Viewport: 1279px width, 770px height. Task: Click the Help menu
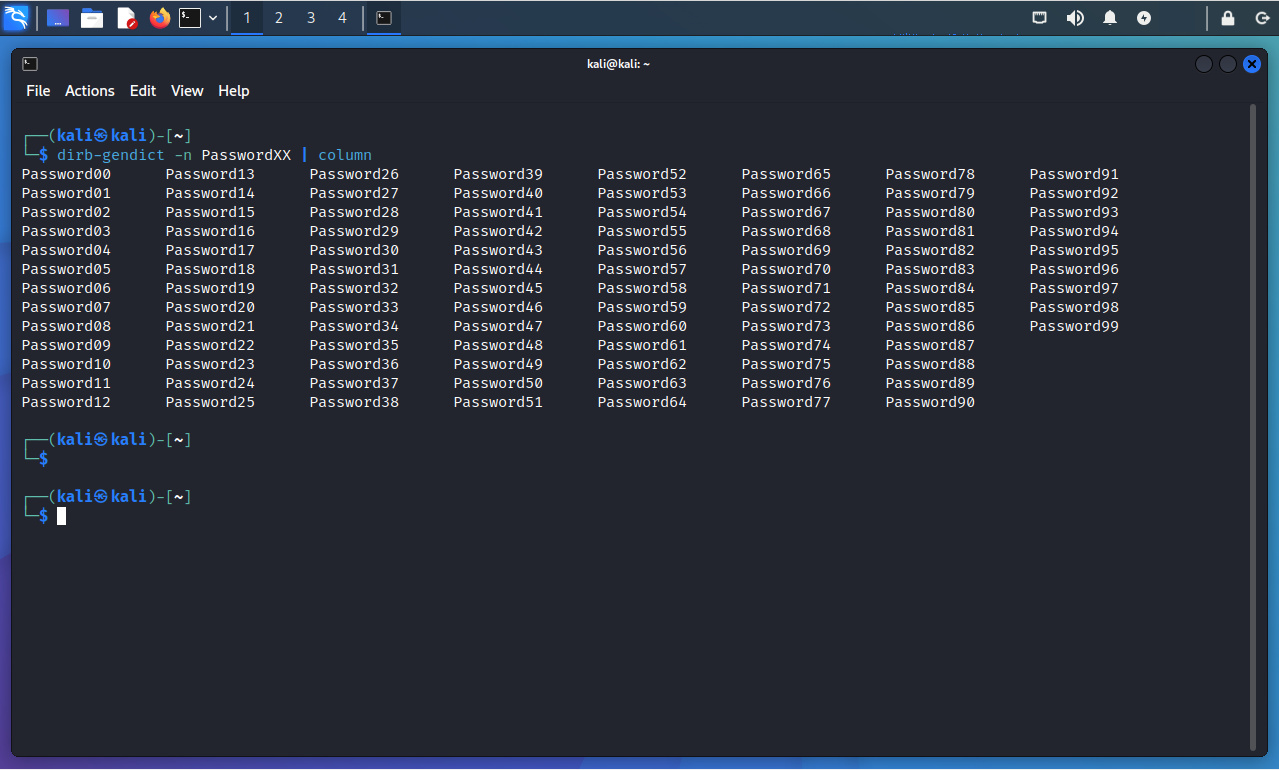pos(233,91)
